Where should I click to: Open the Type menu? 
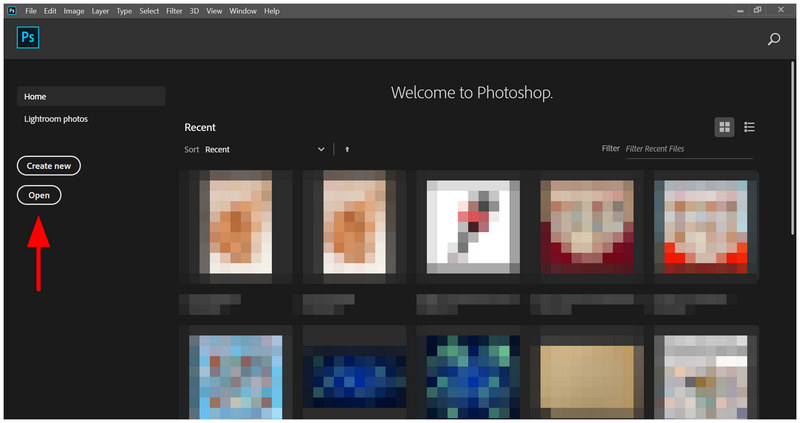click(124, 11)
